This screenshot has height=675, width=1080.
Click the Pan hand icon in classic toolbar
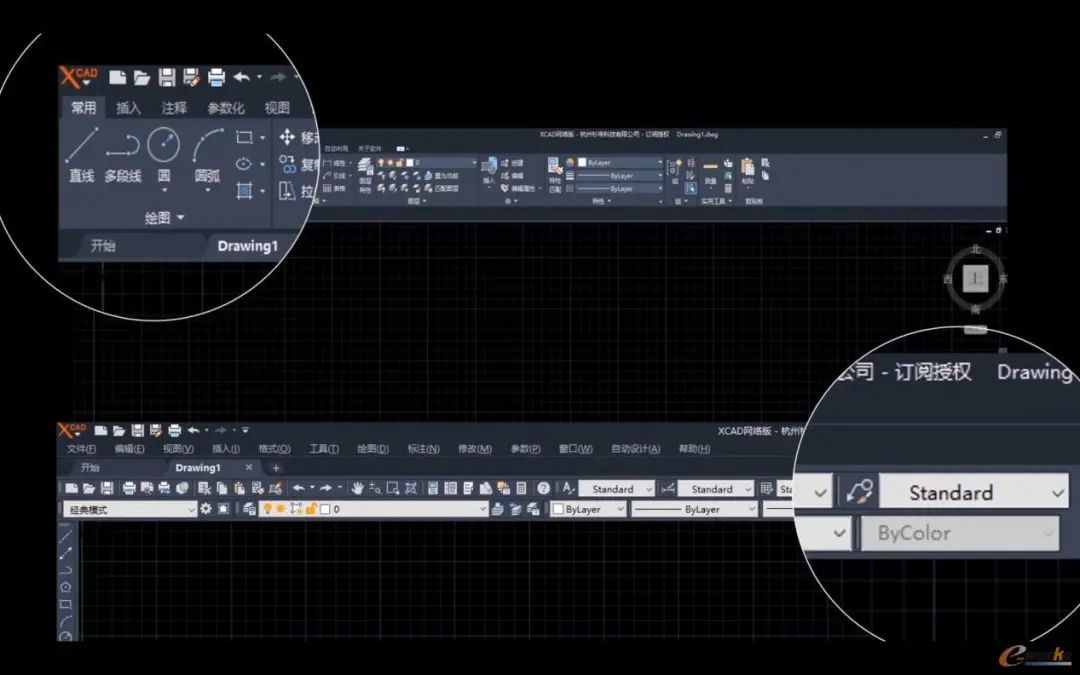point(357,488)
